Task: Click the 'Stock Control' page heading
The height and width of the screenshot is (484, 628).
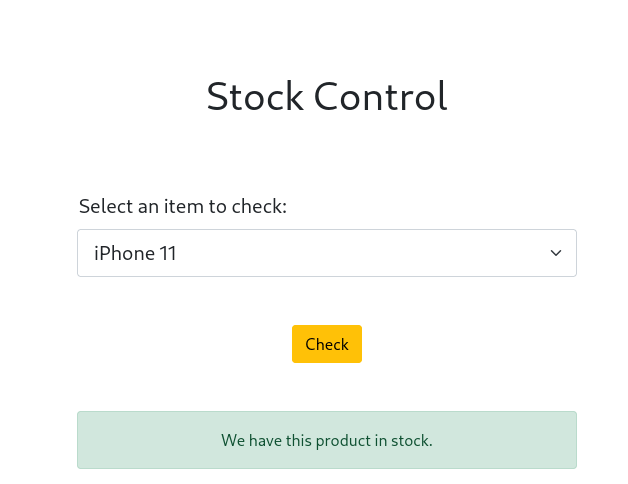Action: click(x=326, y=97)
